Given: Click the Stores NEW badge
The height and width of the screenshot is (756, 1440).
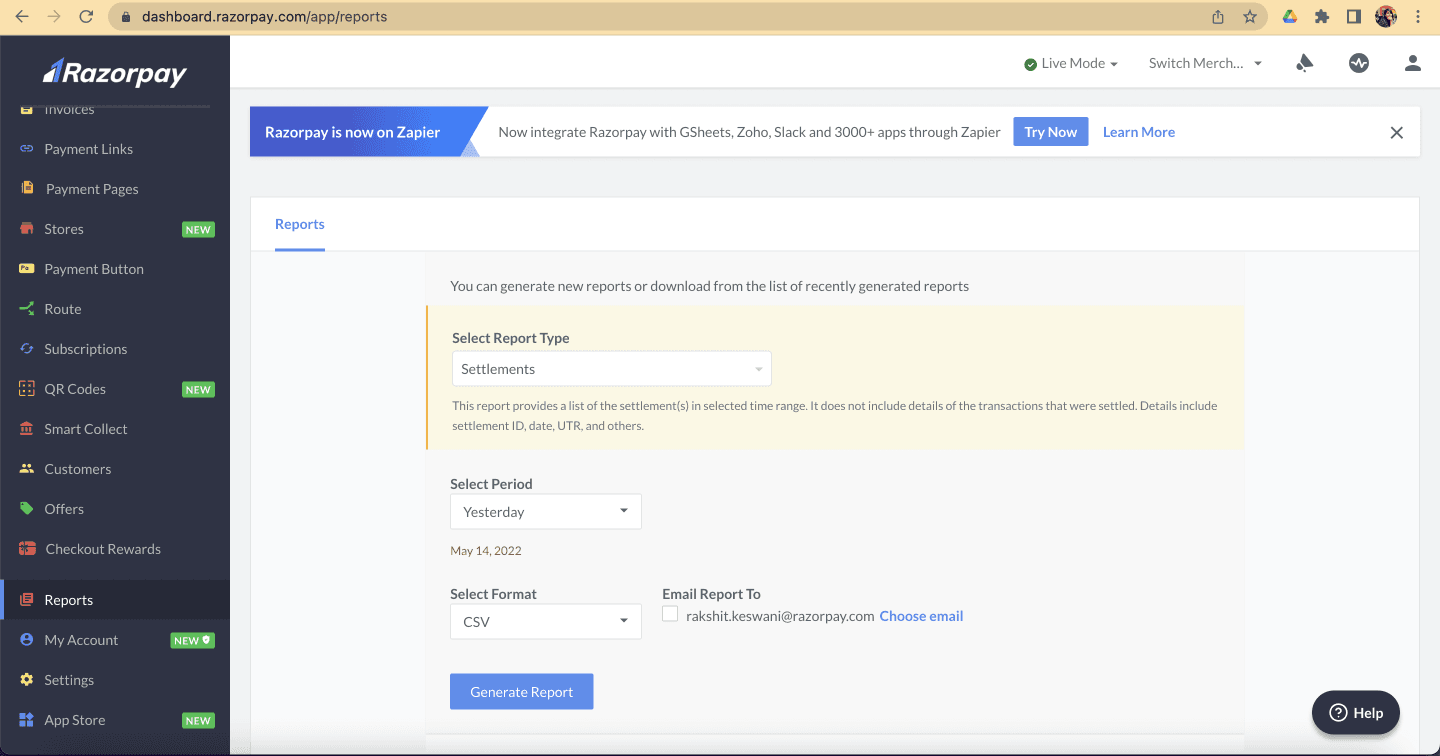Looking at the screenshot, I should pyautogui.click(x=198, y=229).
